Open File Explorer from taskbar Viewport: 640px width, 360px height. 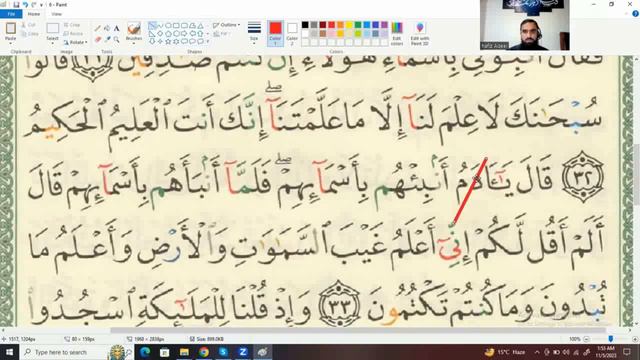pyautogui.click(x=184, y=352)
